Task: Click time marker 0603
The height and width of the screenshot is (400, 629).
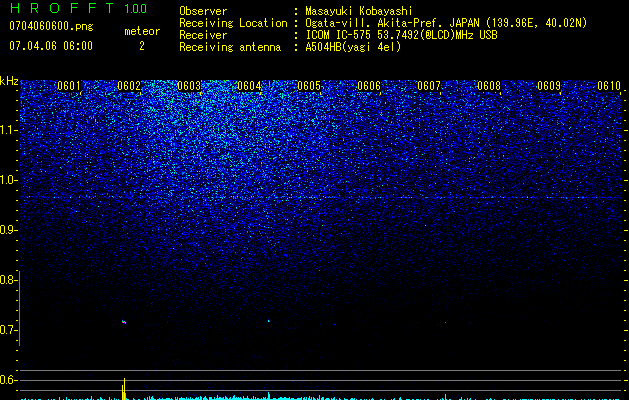Action: pos(189,86)
